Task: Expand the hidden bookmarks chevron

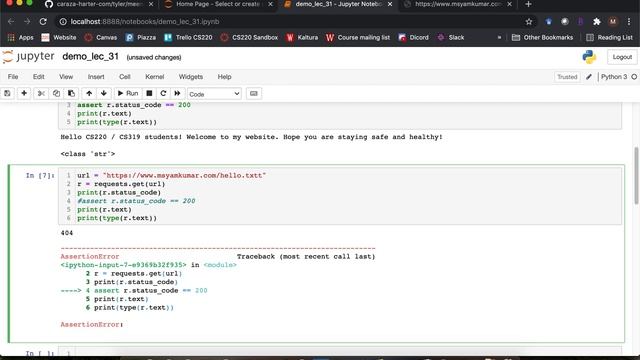Action: pyautogui.click(x=499, y=38)
